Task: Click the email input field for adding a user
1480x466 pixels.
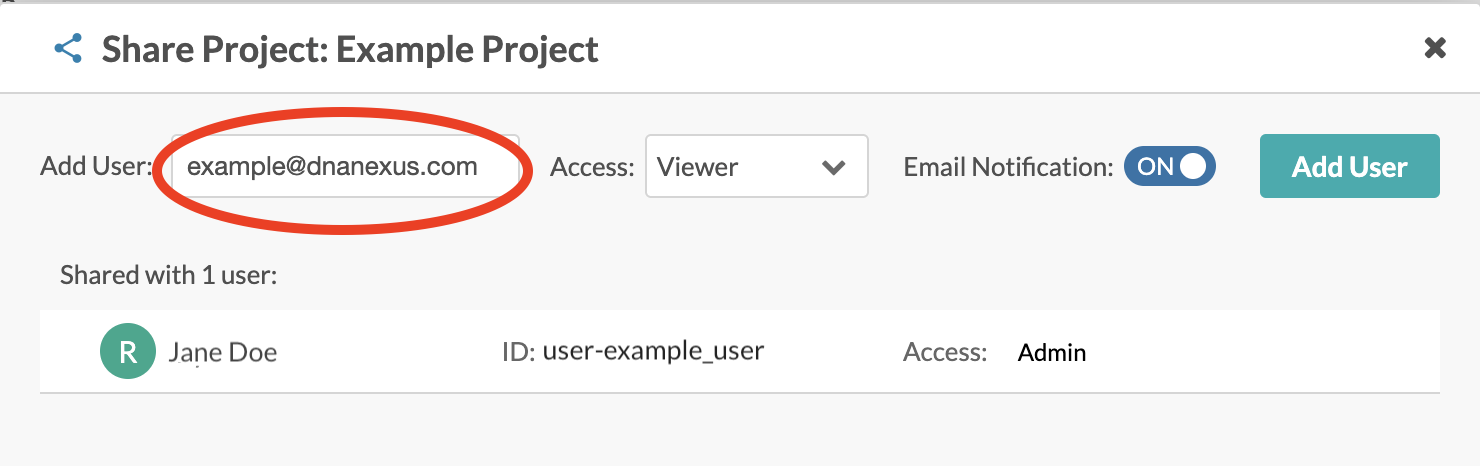Action: (345, 167)
